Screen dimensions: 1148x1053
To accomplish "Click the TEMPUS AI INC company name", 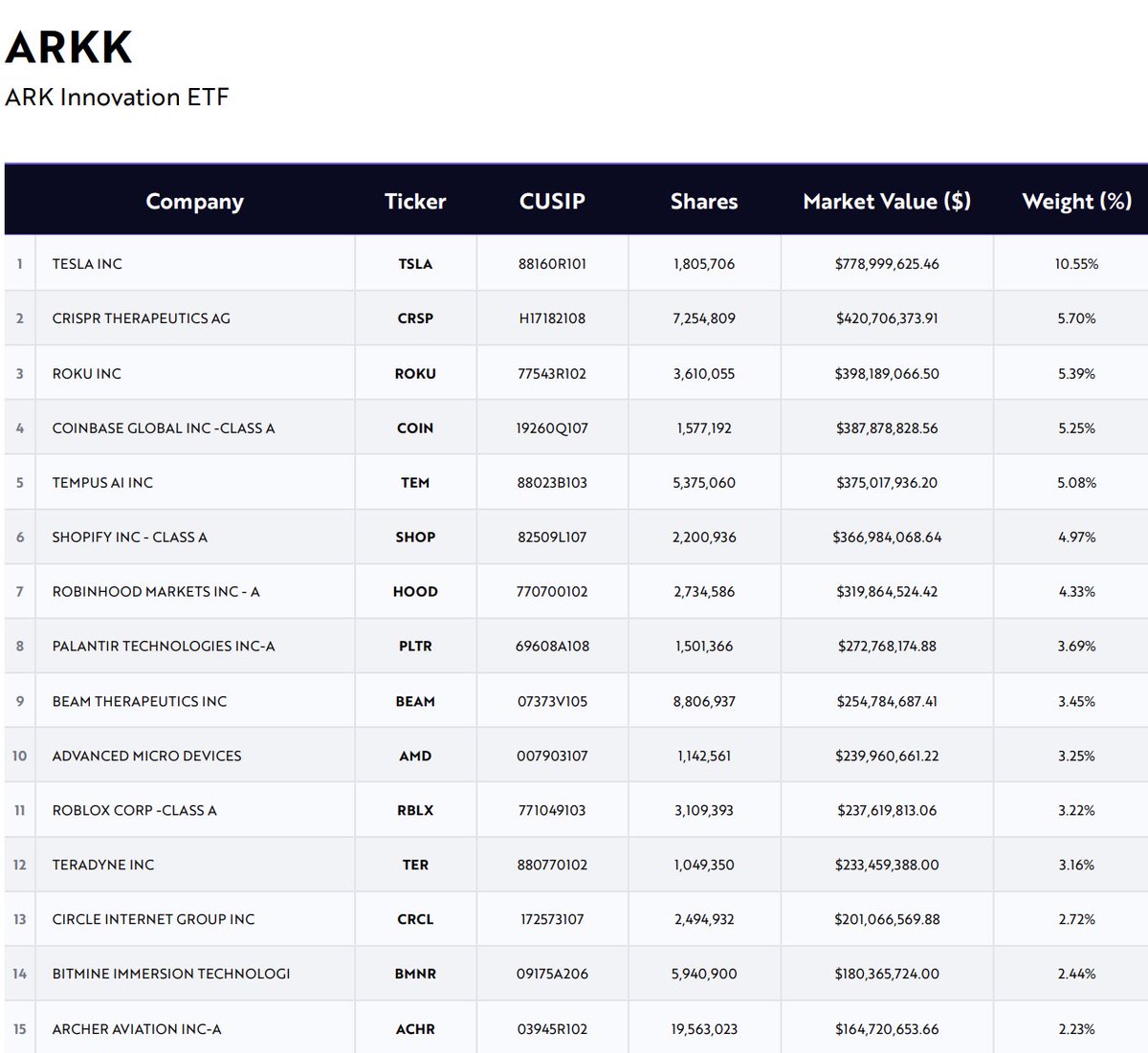I will click(102, 483).
